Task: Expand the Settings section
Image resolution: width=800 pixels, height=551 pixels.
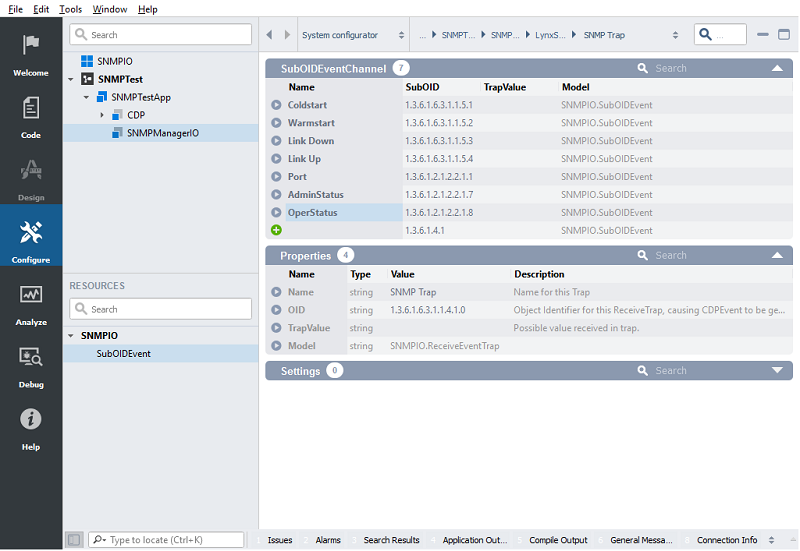Action: tap(777, 370)
